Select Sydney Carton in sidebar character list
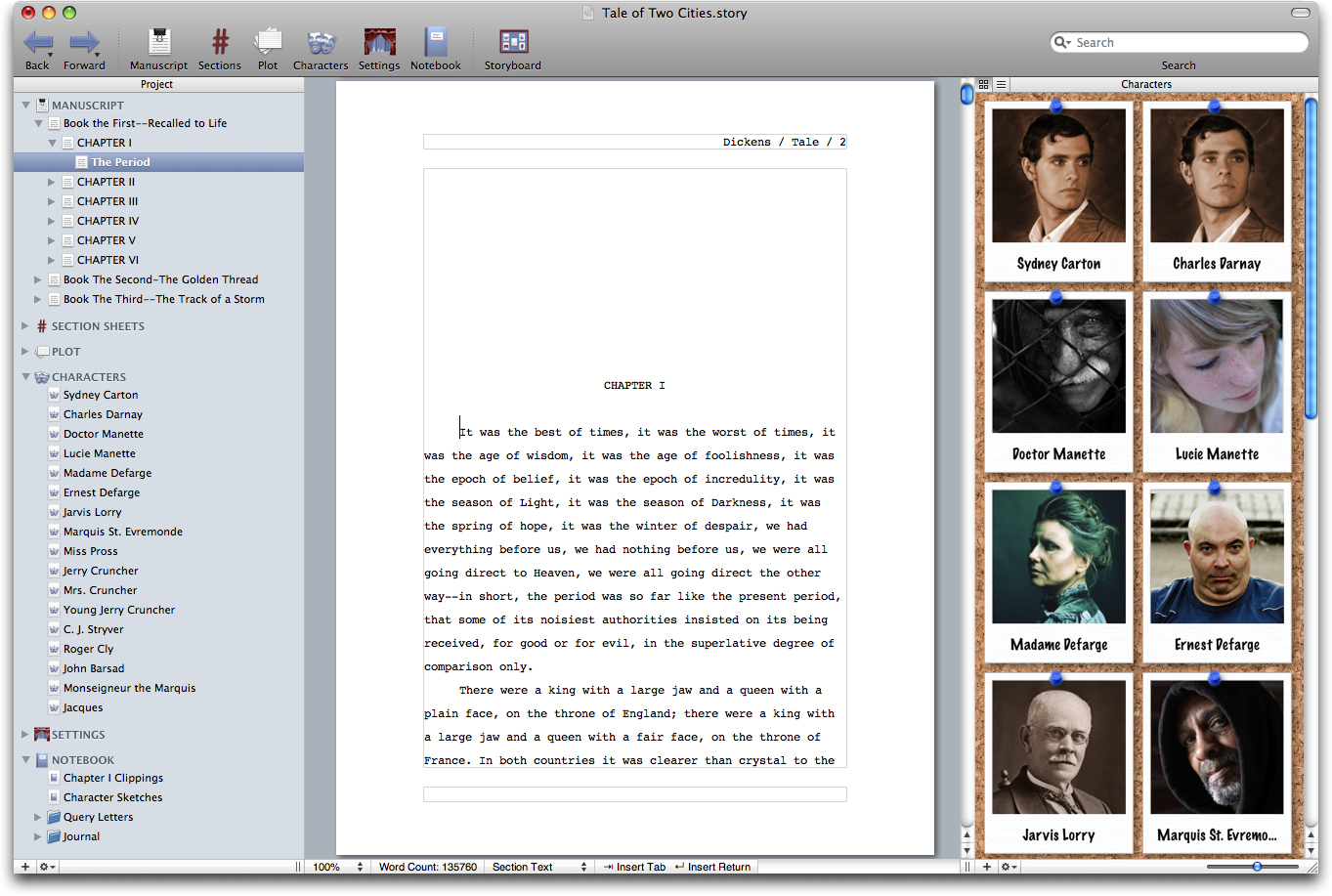 pyautogui.click(x=101, y=395)
